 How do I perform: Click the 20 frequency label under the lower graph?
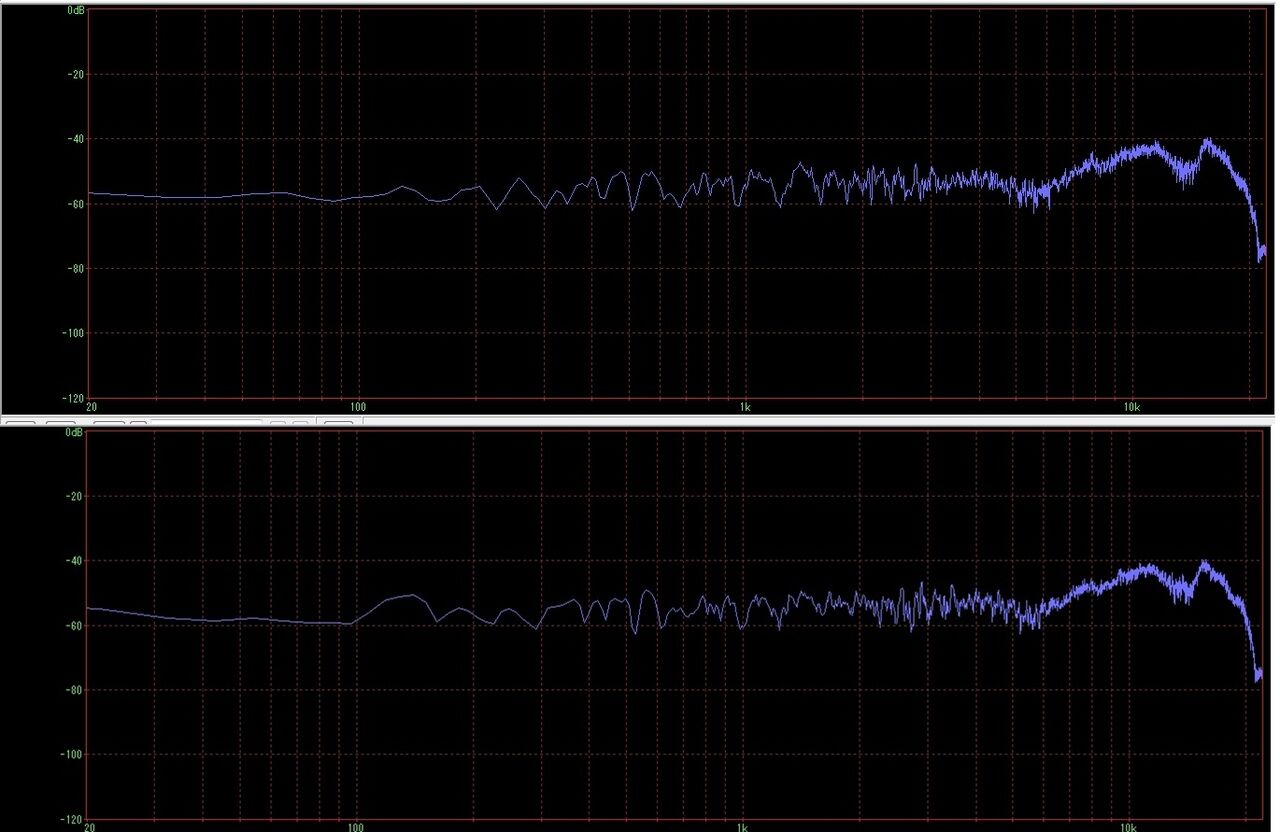[90, 827]
